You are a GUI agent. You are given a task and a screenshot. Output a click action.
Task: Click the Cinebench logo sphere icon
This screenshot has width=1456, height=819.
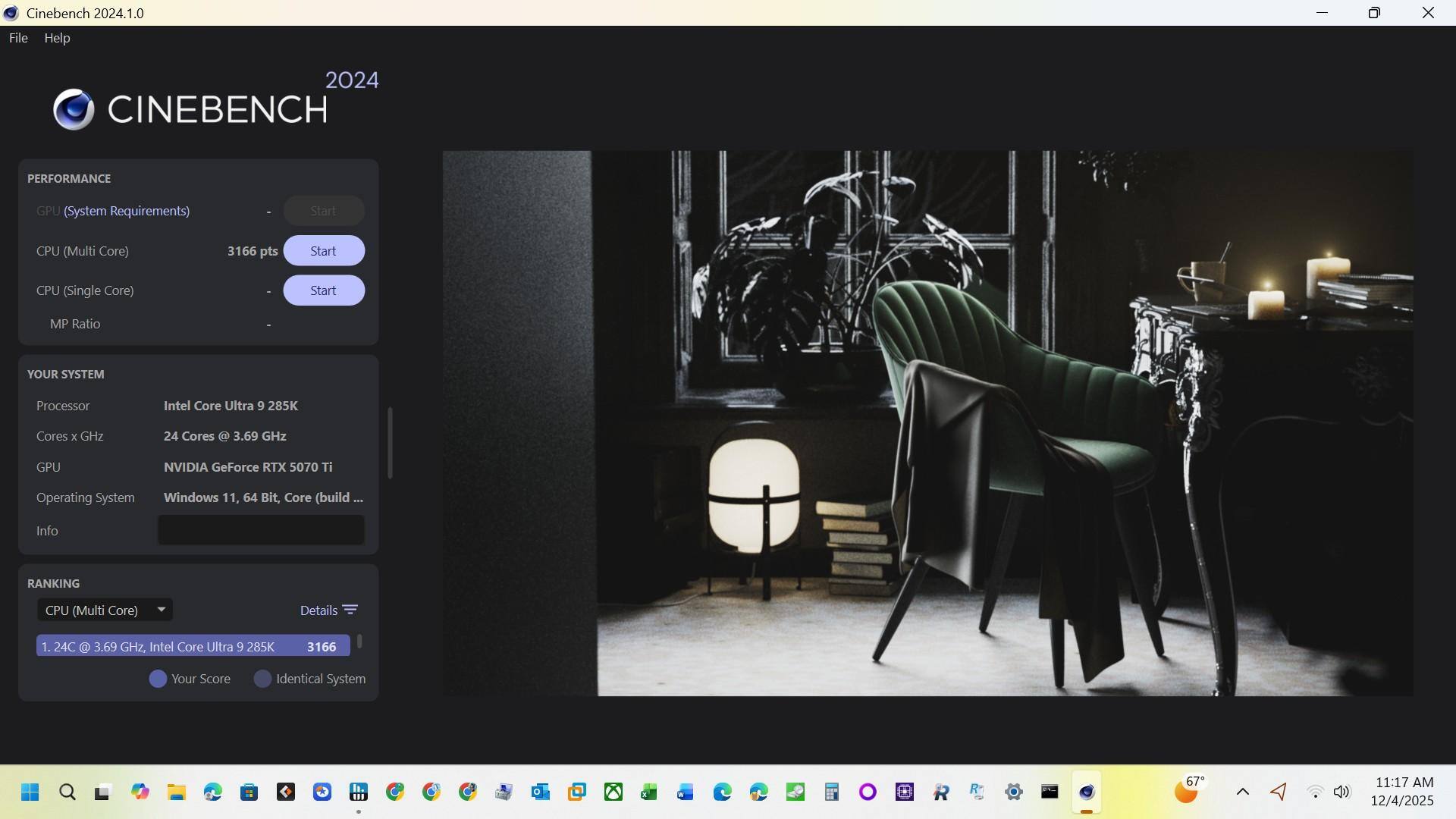pos(74,109)
